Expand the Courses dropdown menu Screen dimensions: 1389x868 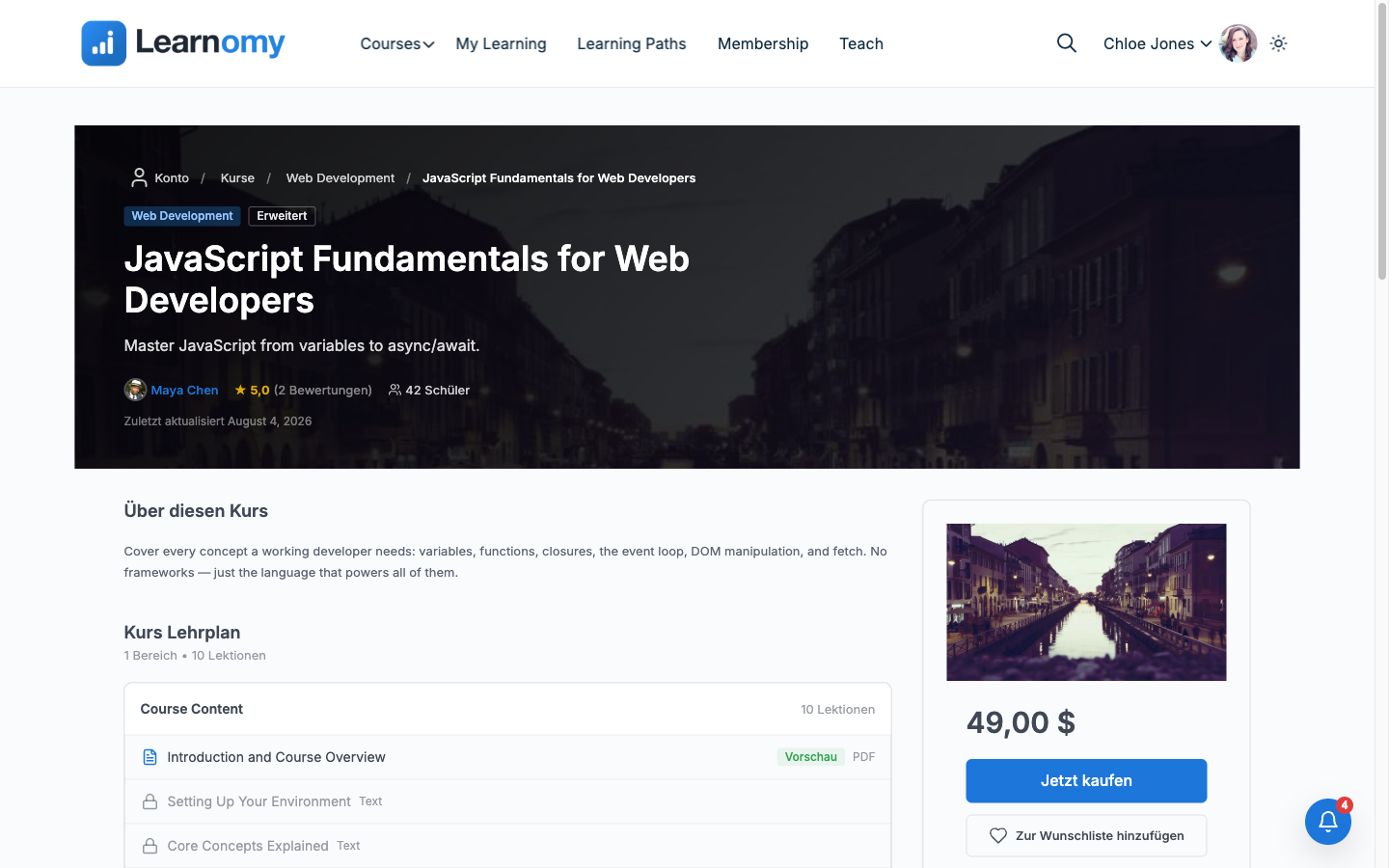pos(397,43)
